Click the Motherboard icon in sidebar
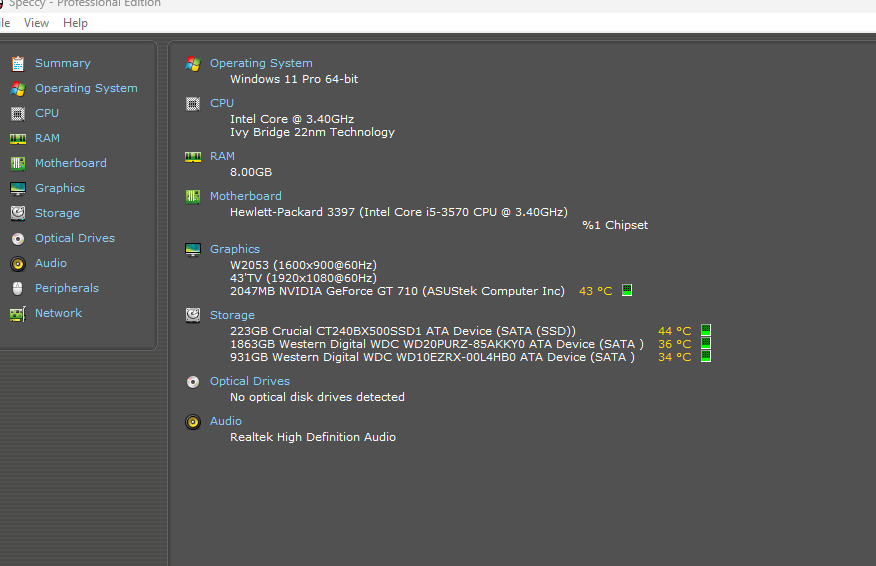 18,164
